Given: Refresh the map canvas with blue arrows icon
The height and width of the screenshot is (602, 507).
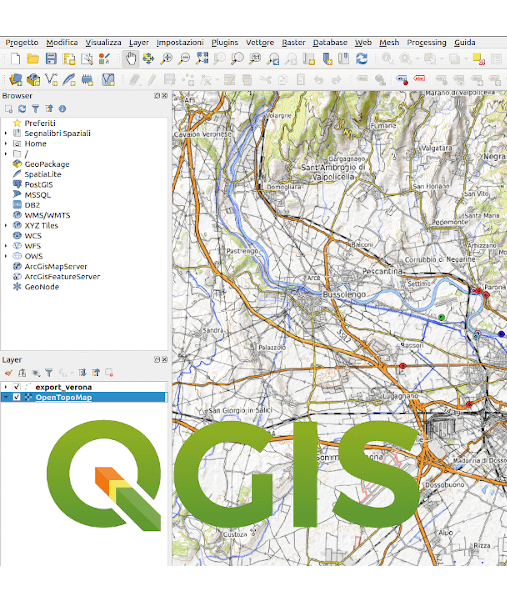Looking at the screenshot, I should tap(362, 59).
